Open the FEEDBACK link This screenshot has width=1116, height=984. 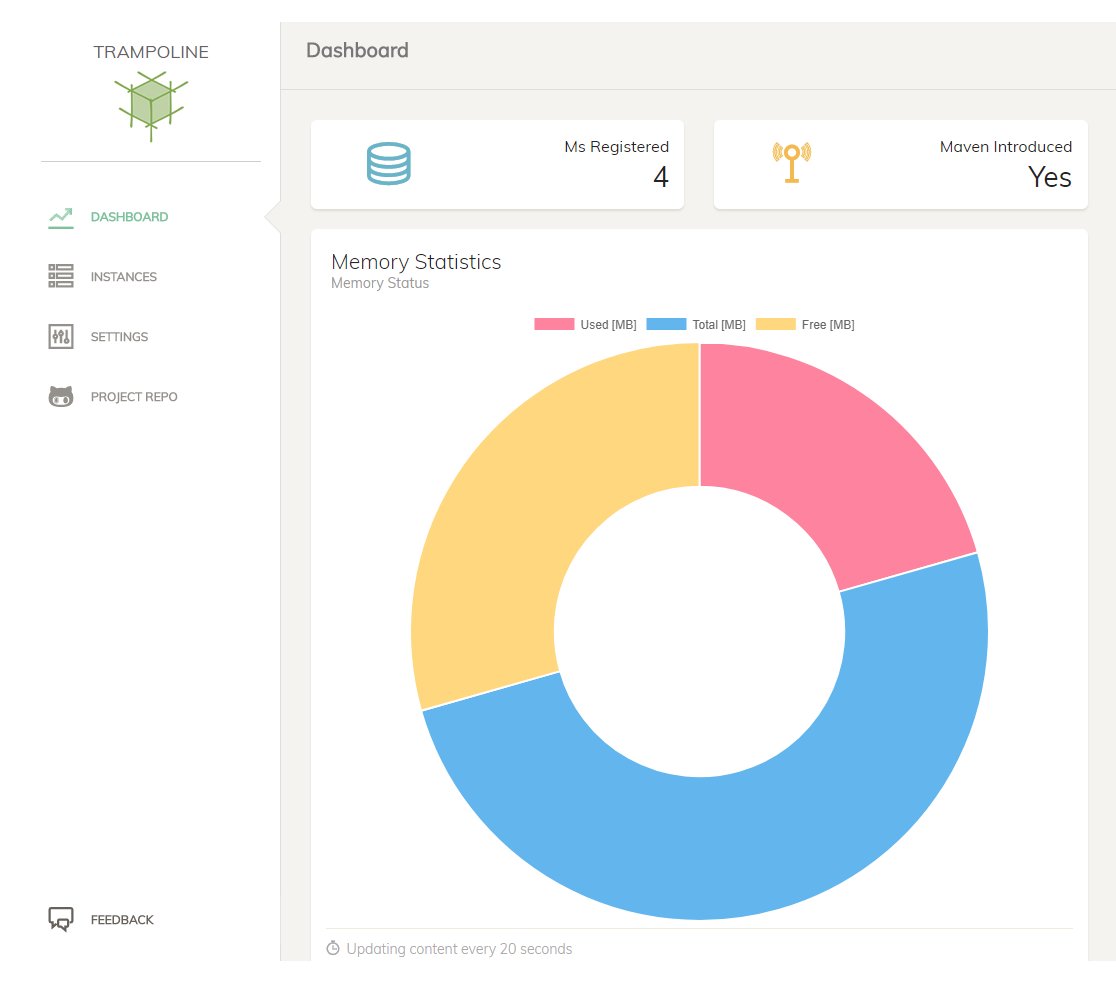[x=122, y=920]
